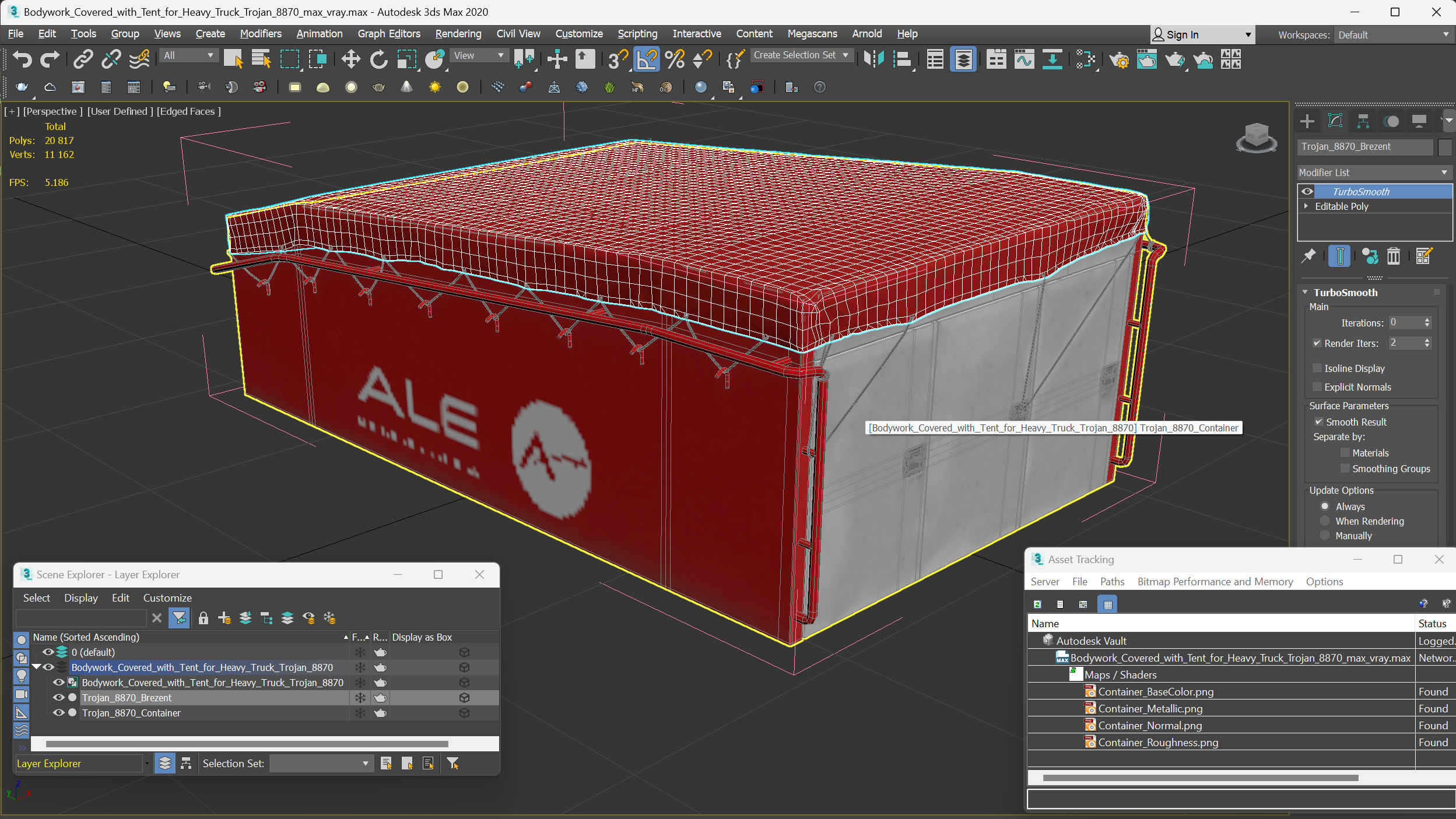Viewport: 1456px width, 819px height.
Task: Activate the Select and Move tool
Action: tap(350, 59)
